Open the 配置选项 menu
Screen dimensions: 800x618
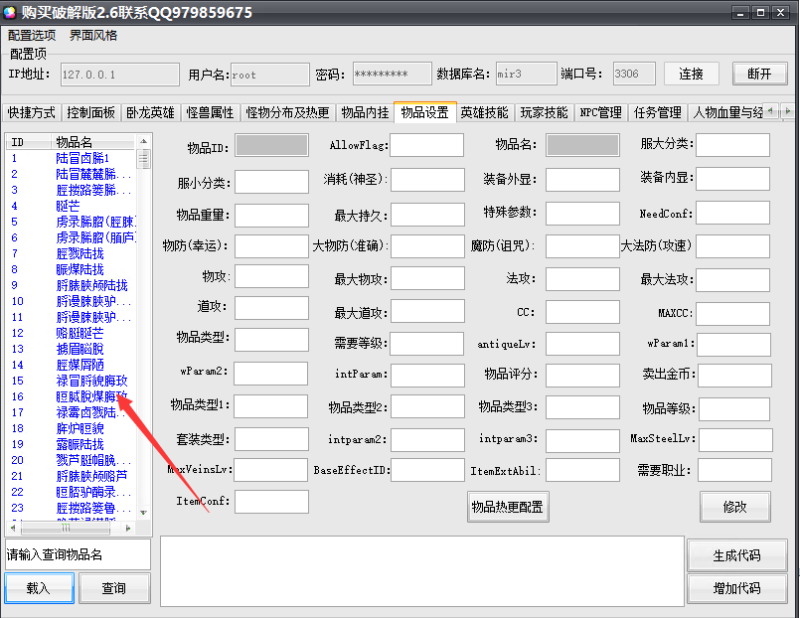click(x=30, y=35)
